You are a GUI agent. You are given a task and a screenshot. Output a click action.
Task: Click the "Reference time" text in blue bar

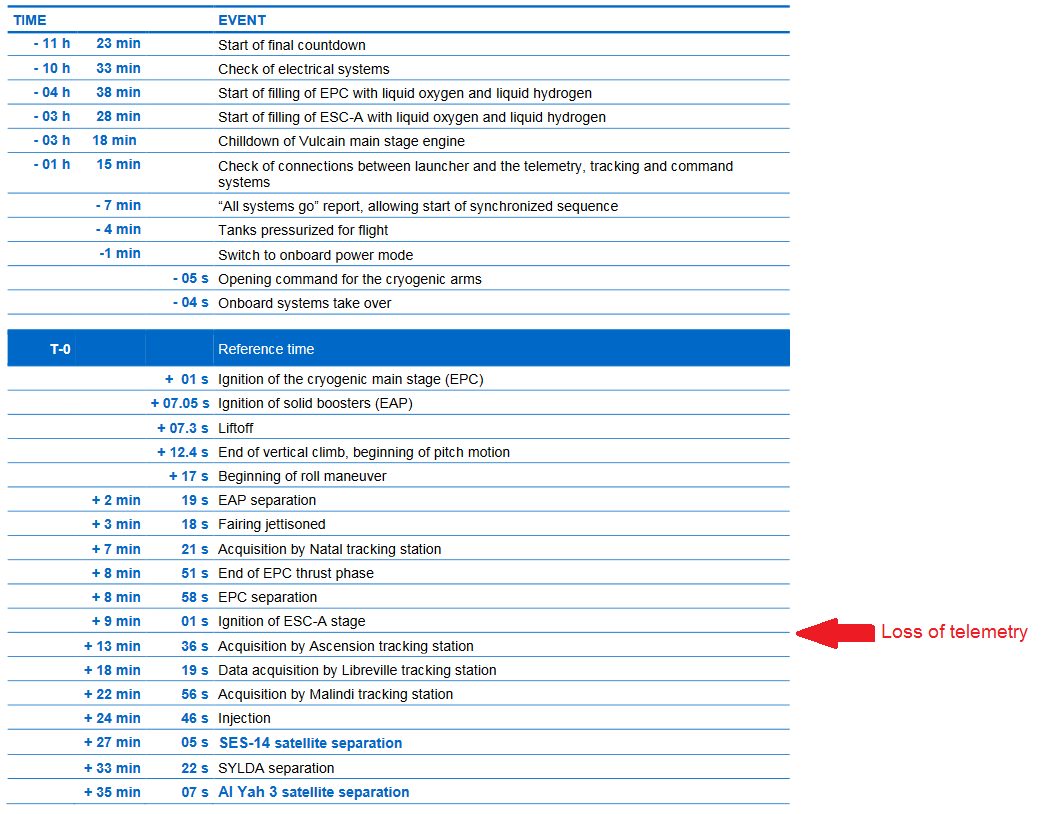tap(266, 349)
